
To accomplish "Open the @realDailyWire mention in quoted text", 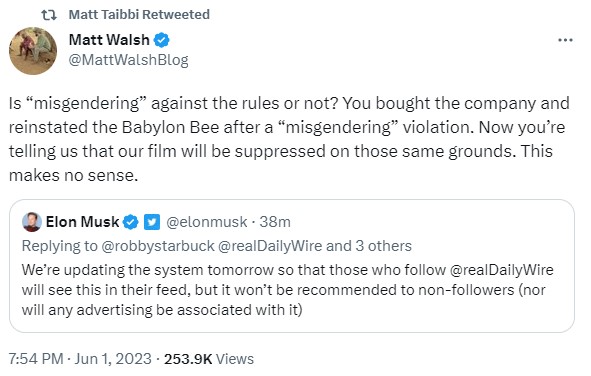I will coord(501,270).
